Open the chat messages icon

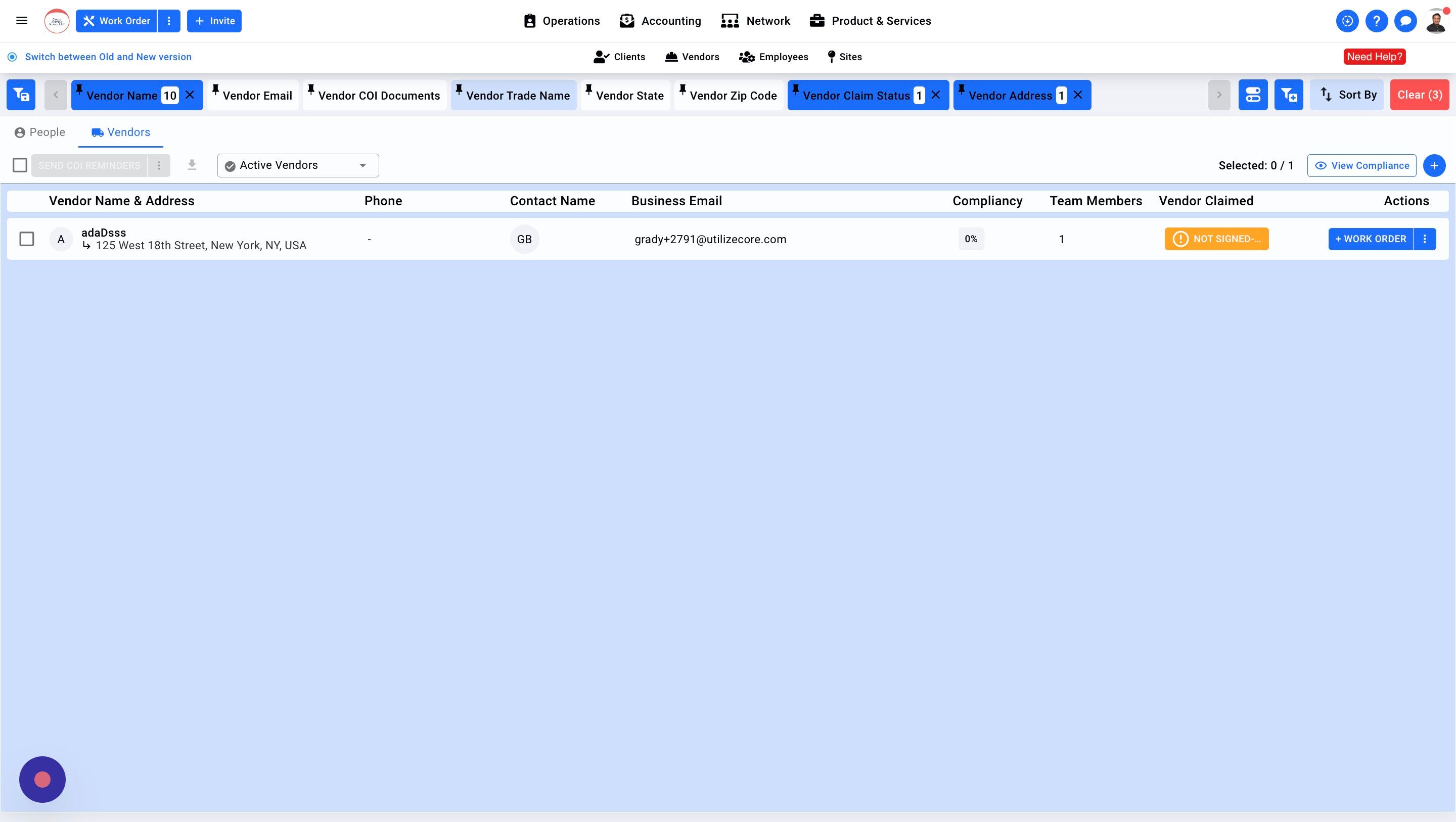point(1405,21)
